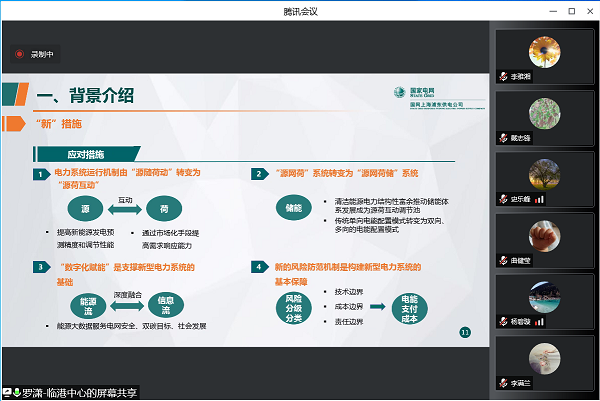Click the muted microphone icon beside 李满兰
This screenshot has height=401, width=600.
click(x=503, y=384)
